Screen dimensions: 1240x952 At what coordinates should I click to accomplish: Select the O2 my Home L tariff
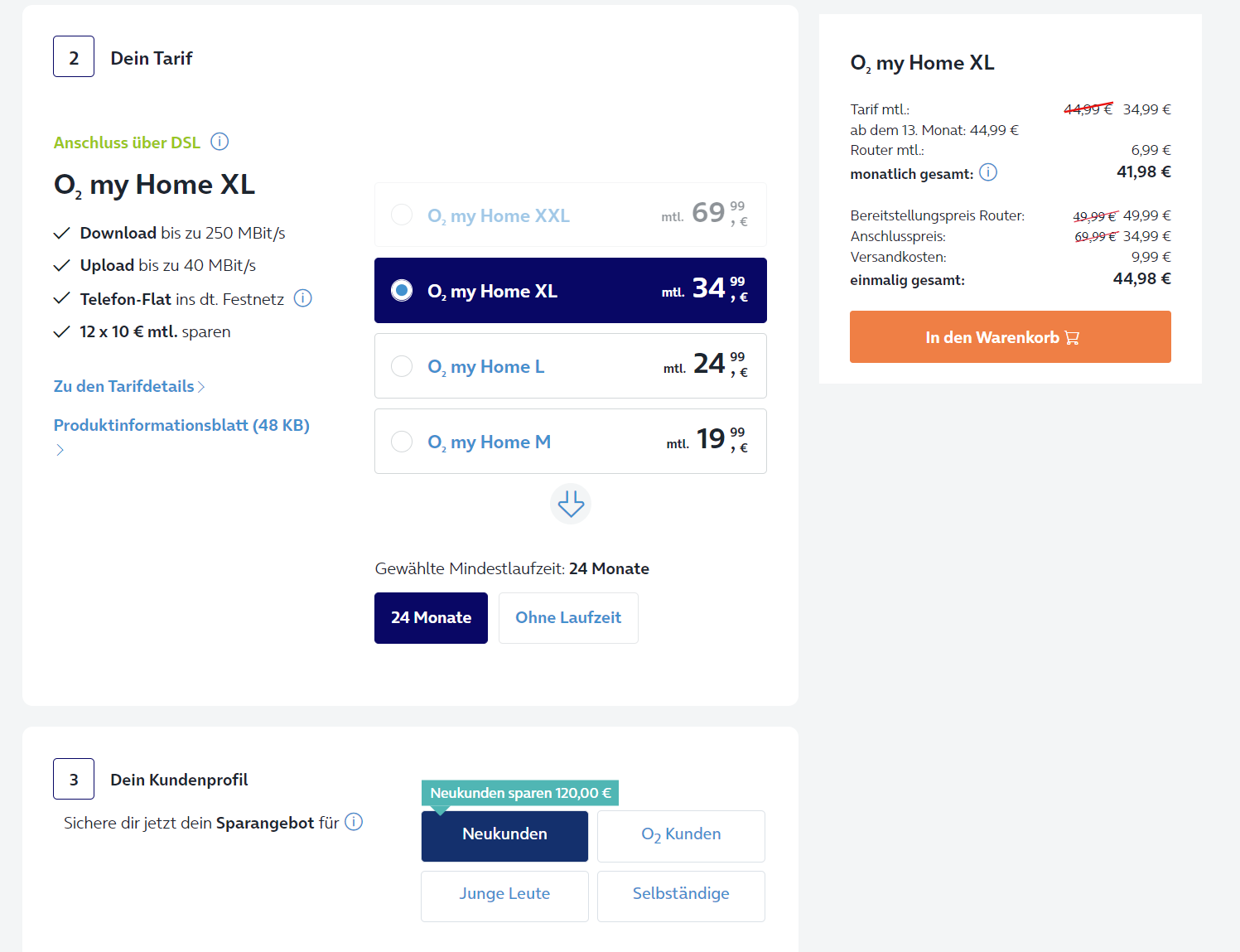point(571,366)
